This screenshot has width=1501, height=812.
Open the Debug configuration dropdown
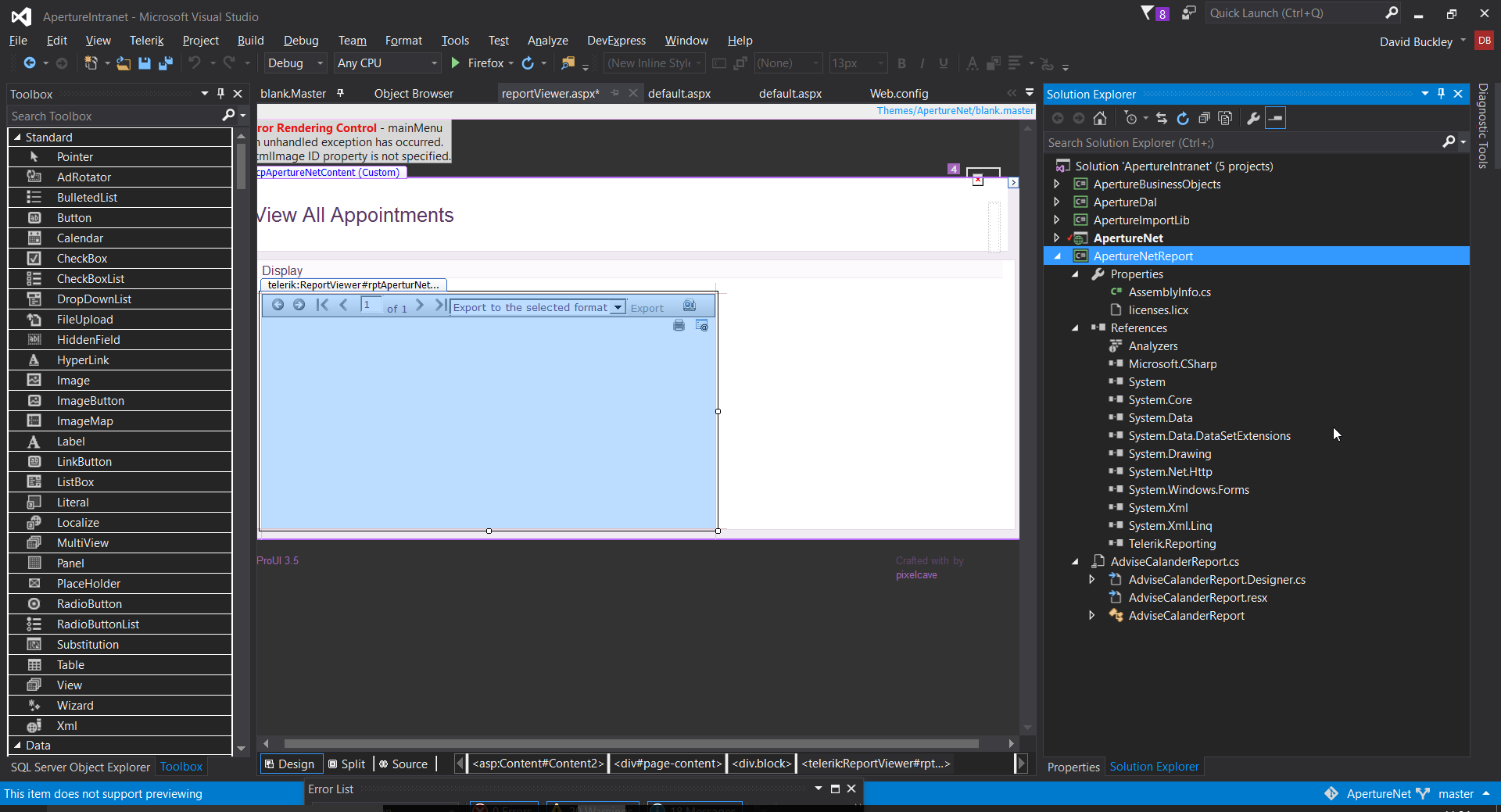click(x=320, y=63)
